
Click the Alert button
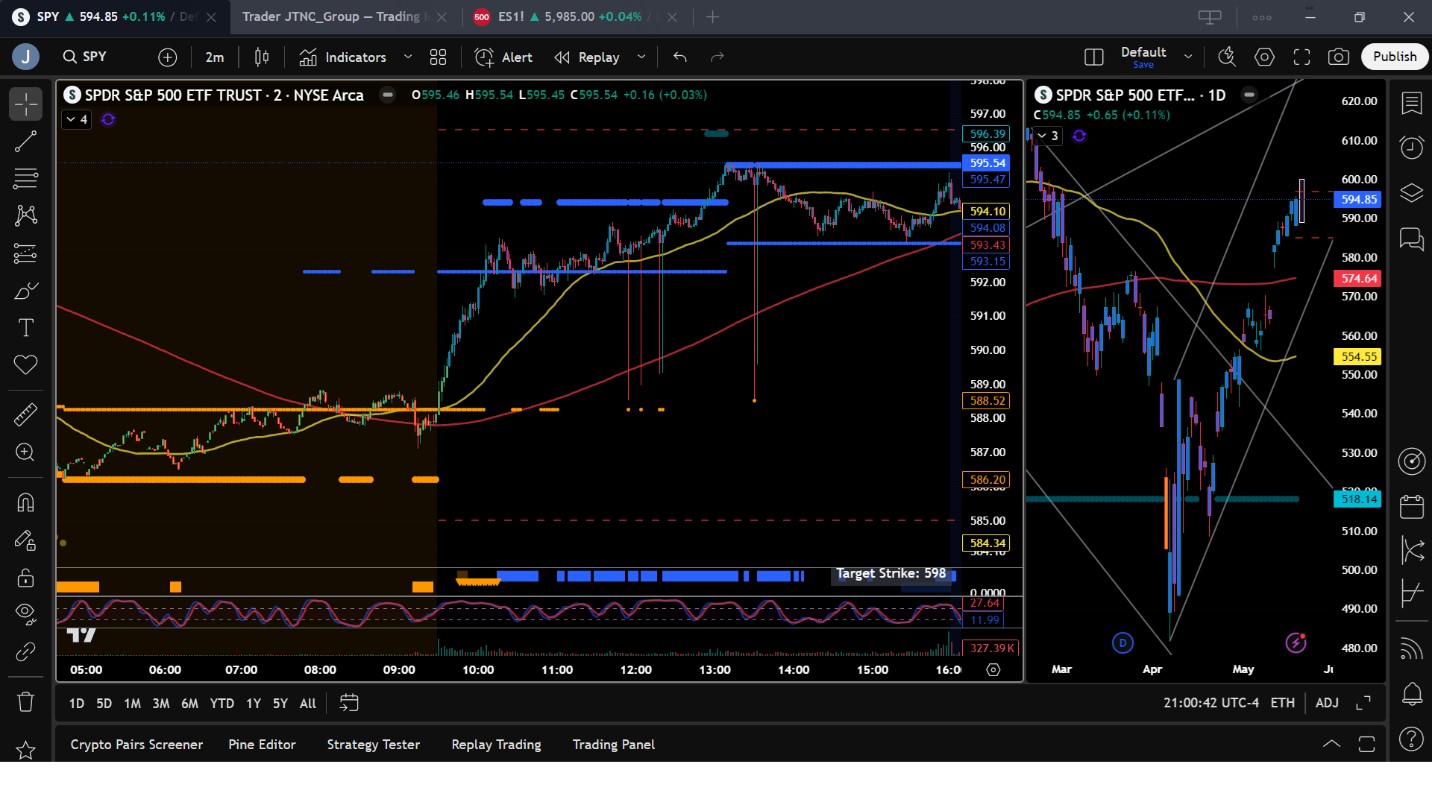pos(504,57)
